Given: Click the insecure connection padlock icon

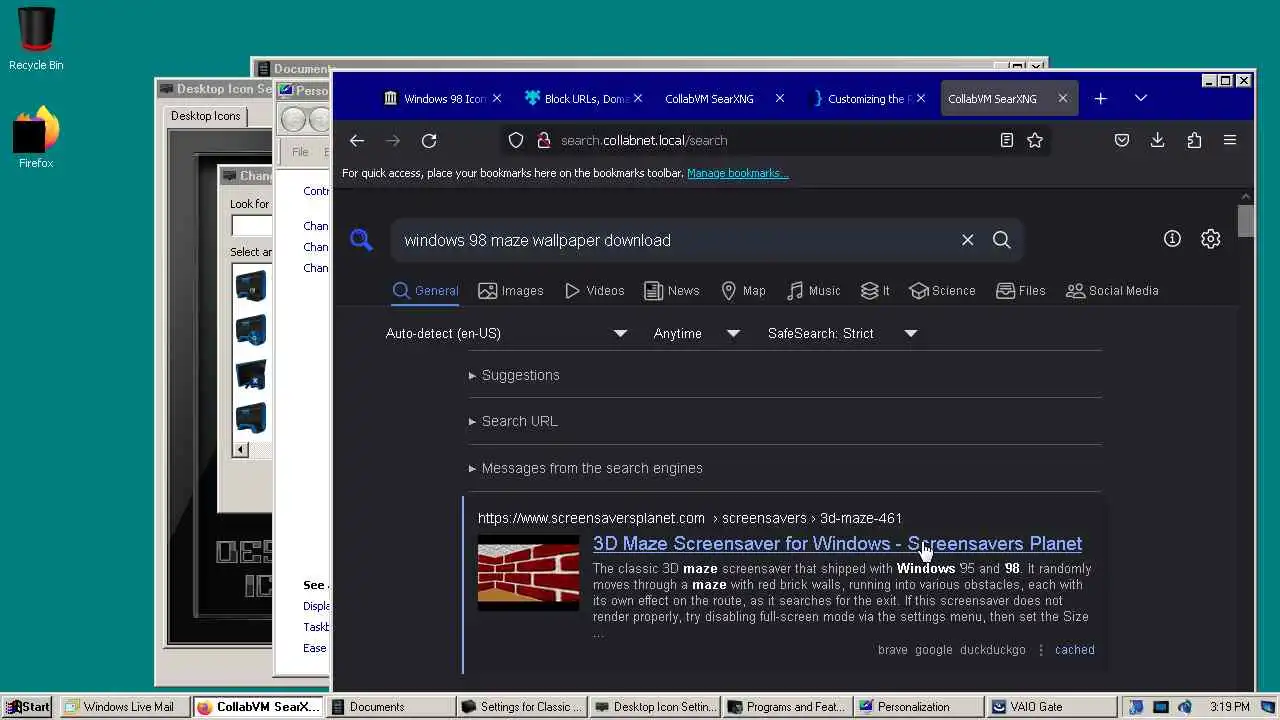Looking at the screenshot, I should (x=544, y=141).
